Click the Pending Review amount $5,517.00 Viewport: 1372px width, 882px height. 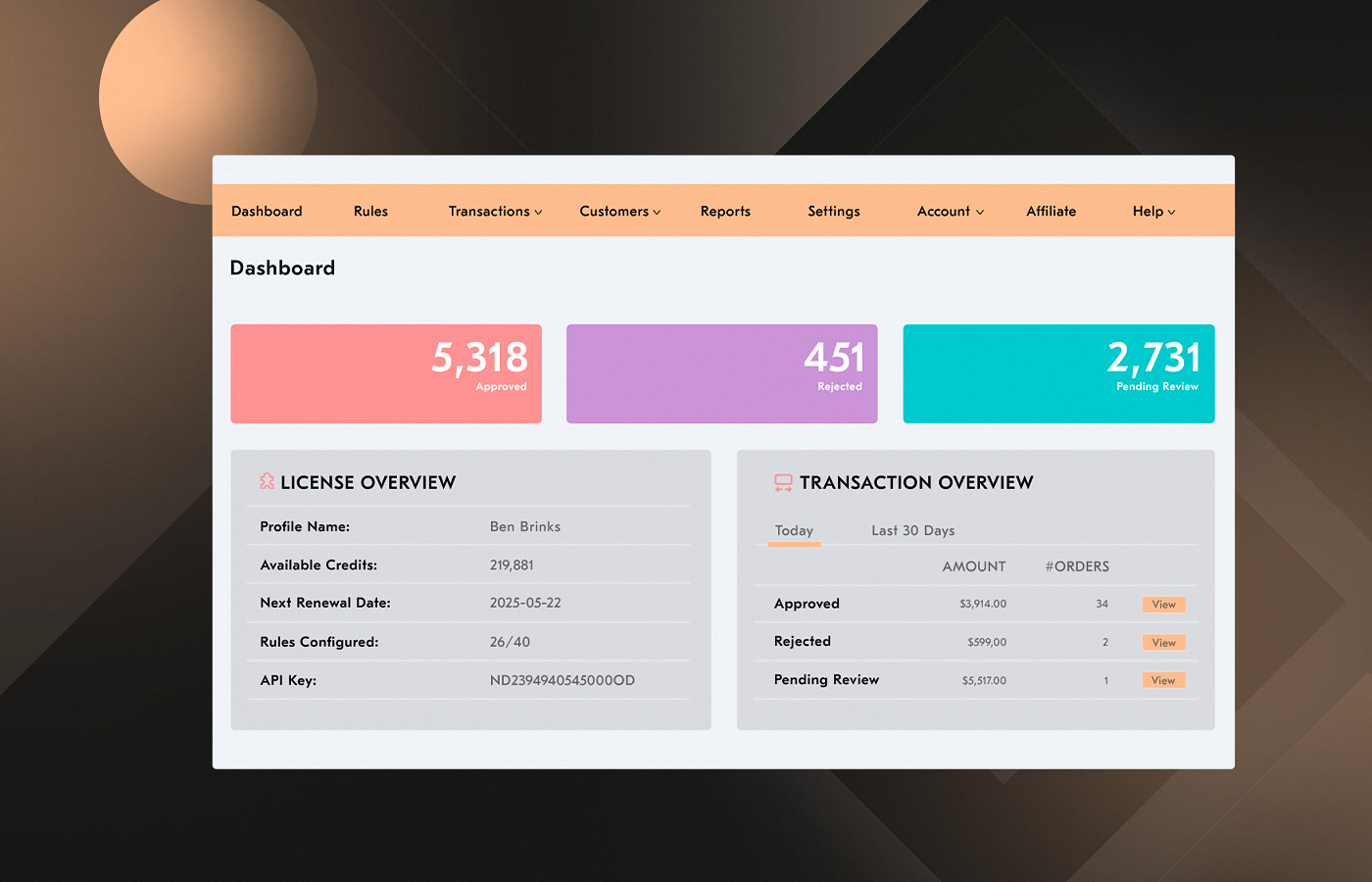984,680
